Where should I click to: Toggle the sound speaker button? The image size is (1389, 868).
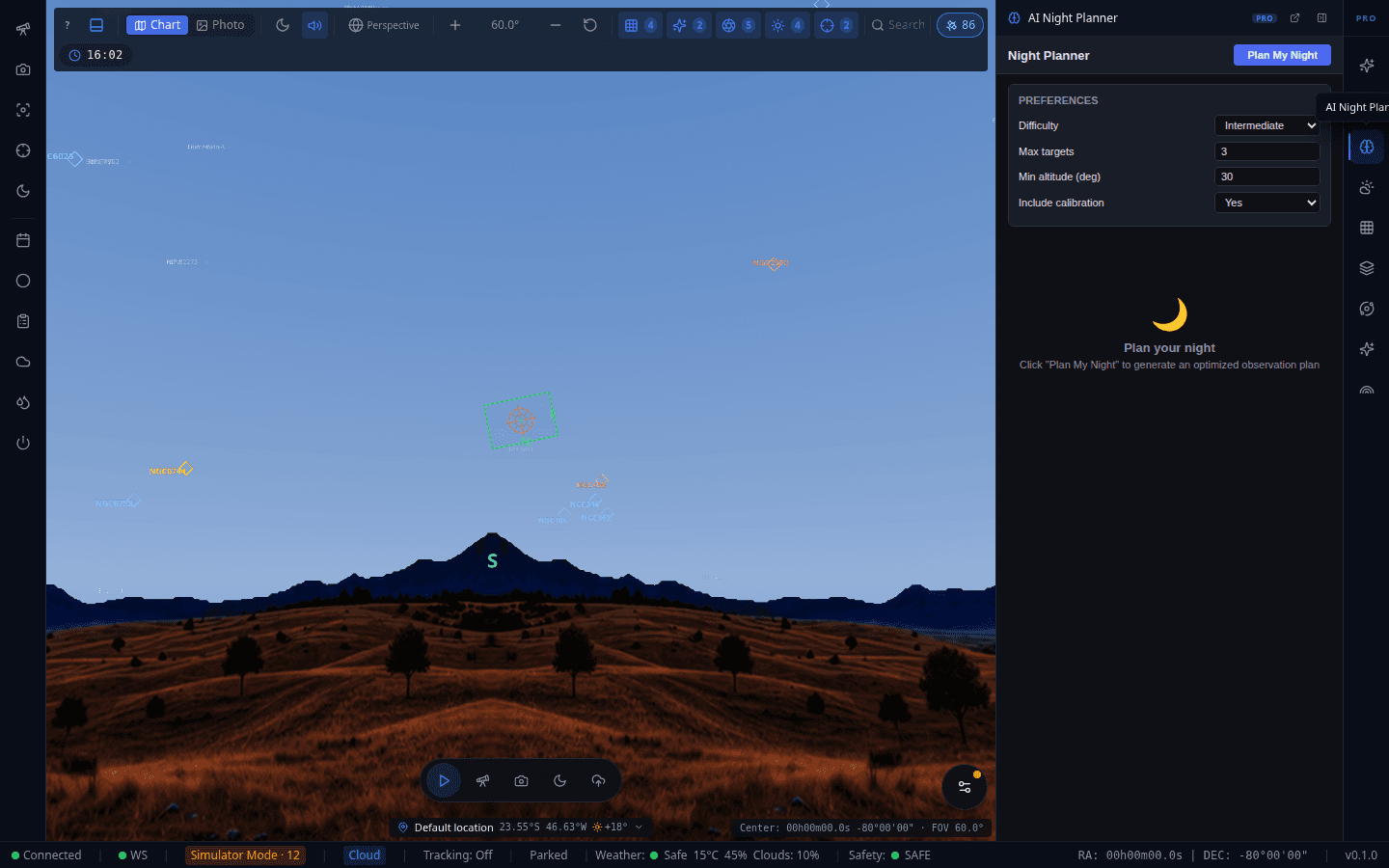point(314,25)
